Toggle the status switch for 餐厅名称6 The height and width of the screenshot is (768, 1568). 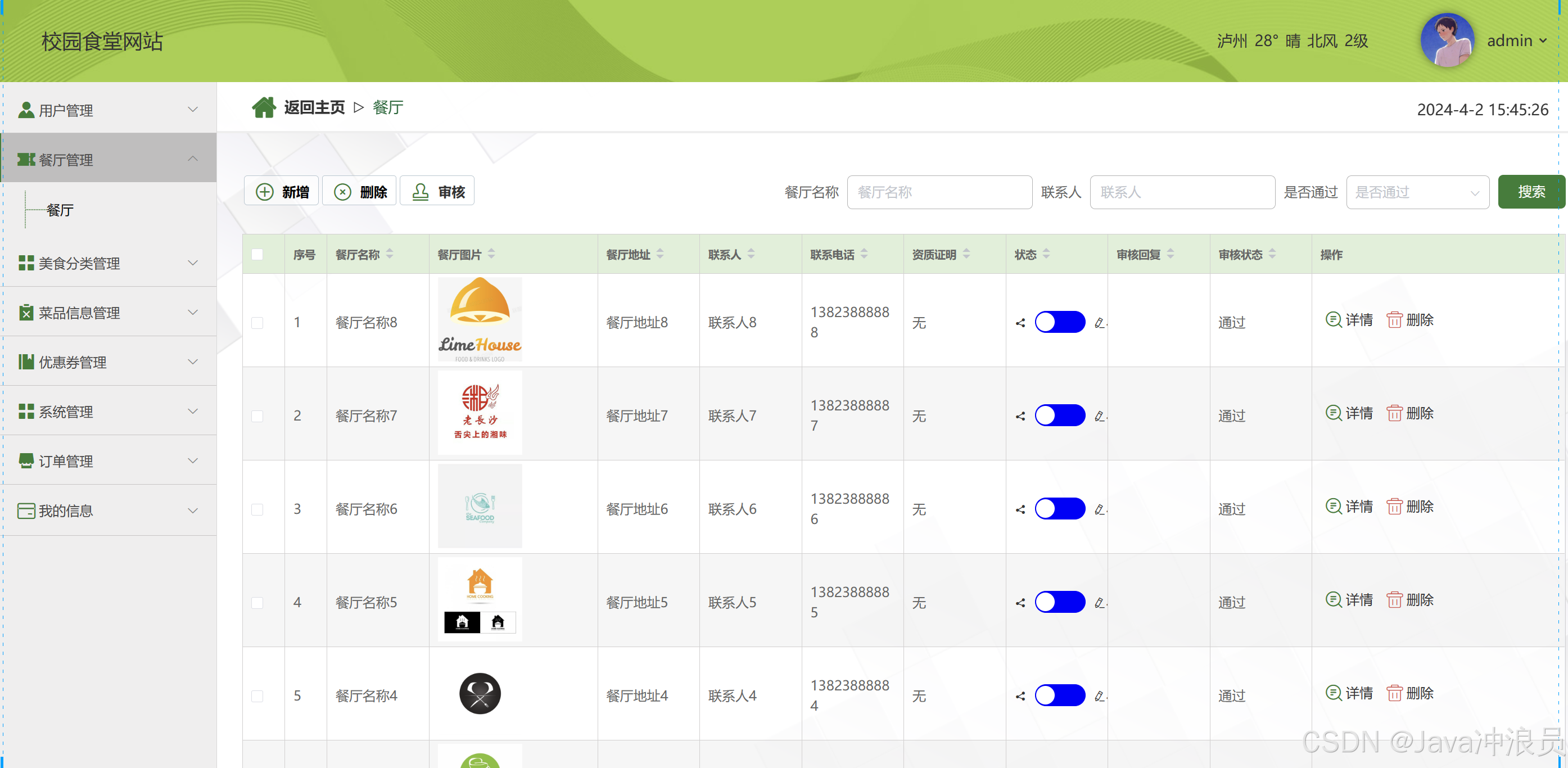1059,509
